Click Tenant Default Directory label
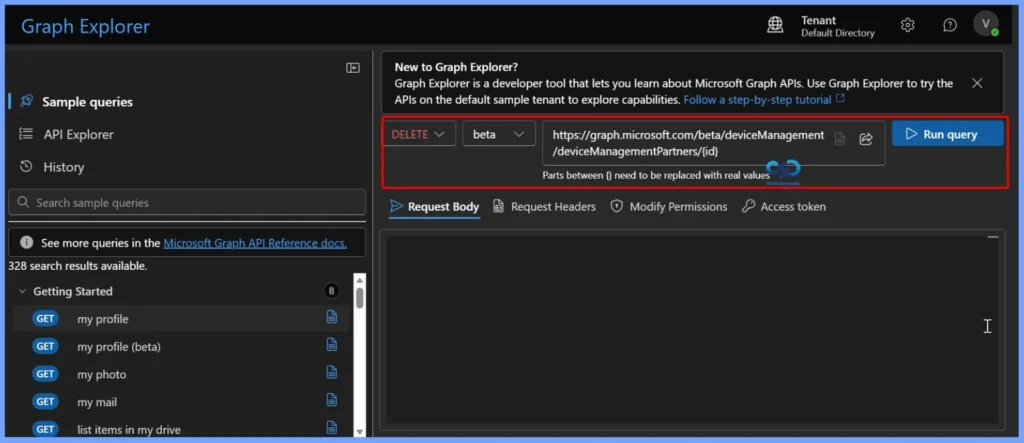Image resolution: width=1024 pixels, height=443 pixels. [838, 26]
